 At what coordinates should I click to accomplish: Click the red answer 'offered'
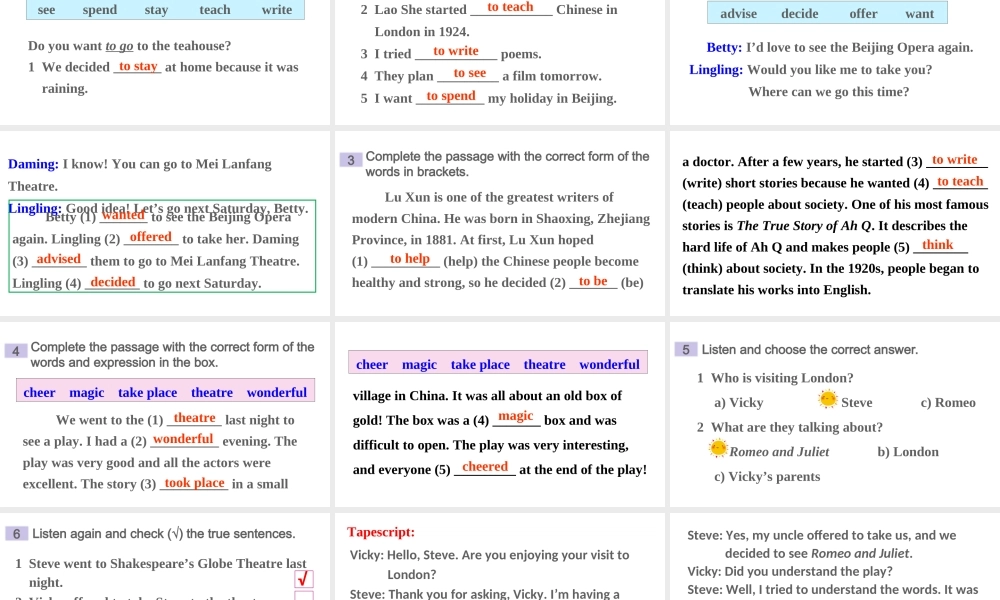[x=151, y=237]
